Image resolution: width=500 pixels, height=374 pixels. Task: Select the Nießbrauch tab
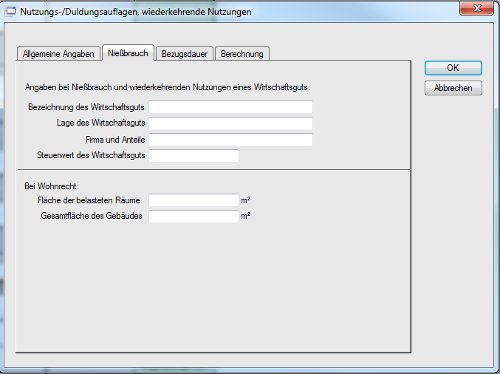[128, 53]
